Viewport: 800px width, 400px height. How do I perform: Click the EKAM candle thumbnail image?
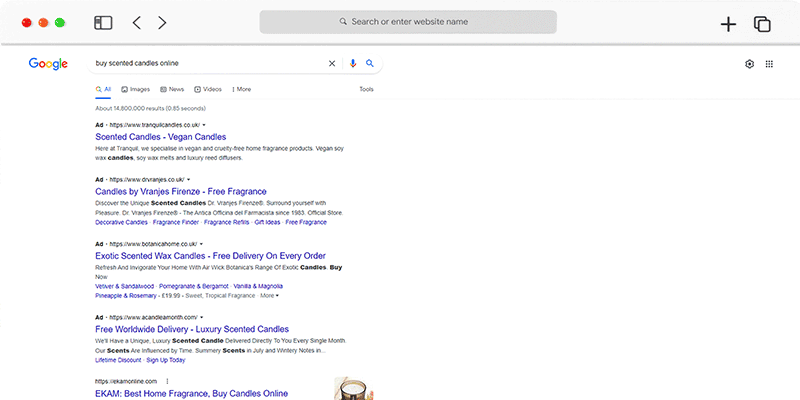click(x=354, y=389)
